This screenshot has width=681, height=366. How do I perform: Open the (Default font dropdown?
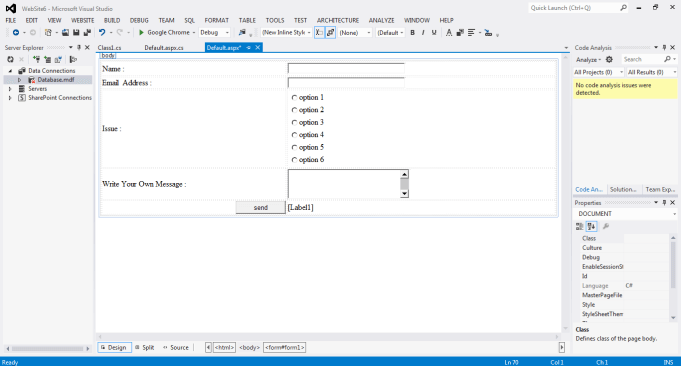[390, 33]
